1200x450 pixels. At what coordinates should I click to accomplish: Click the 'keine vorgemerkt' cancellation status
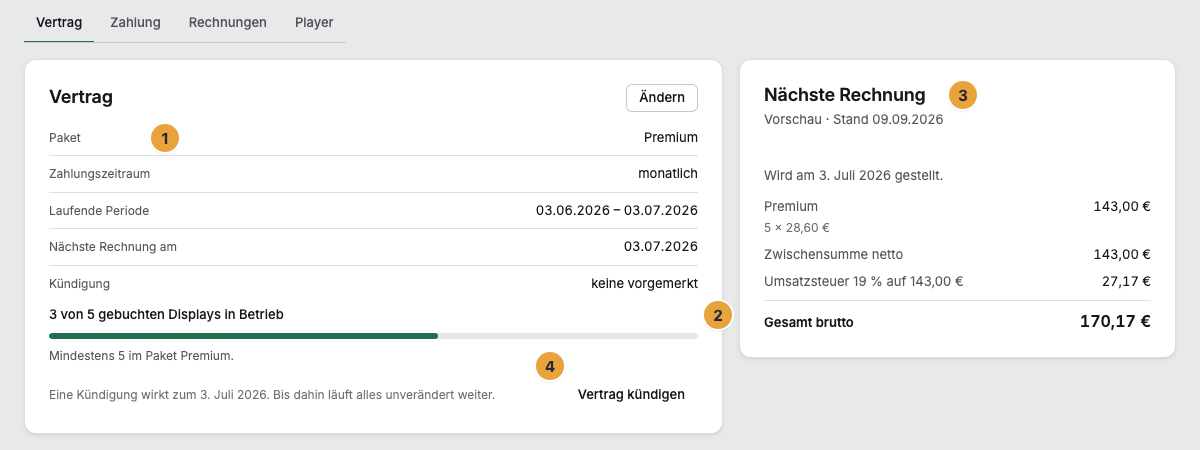pos(644,283)
